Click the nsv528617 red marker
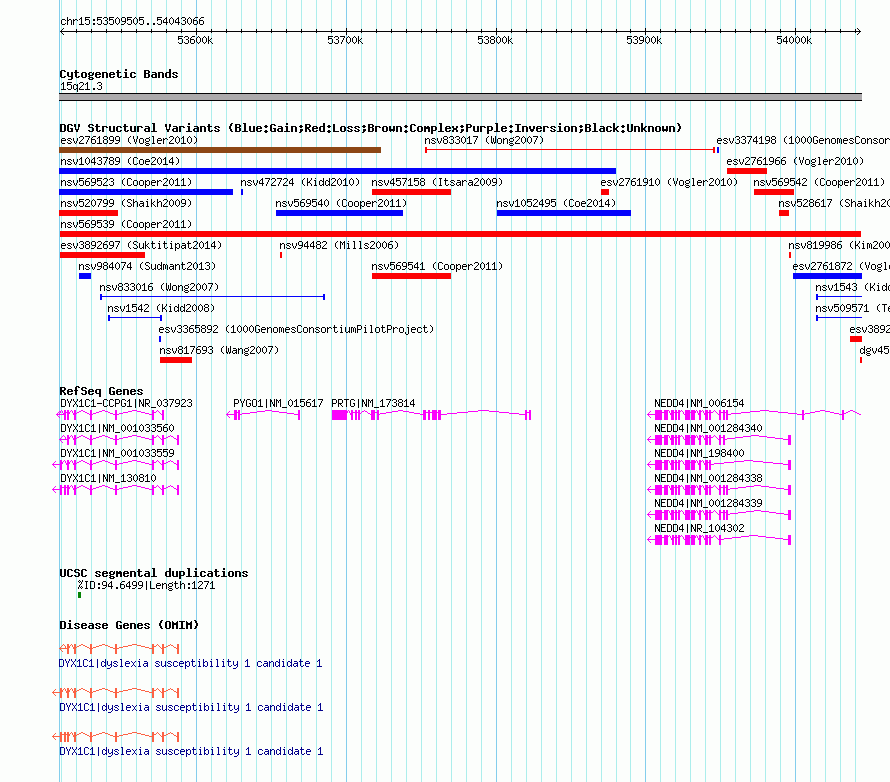Screen dimensions: 890x782 coord(784,213)
